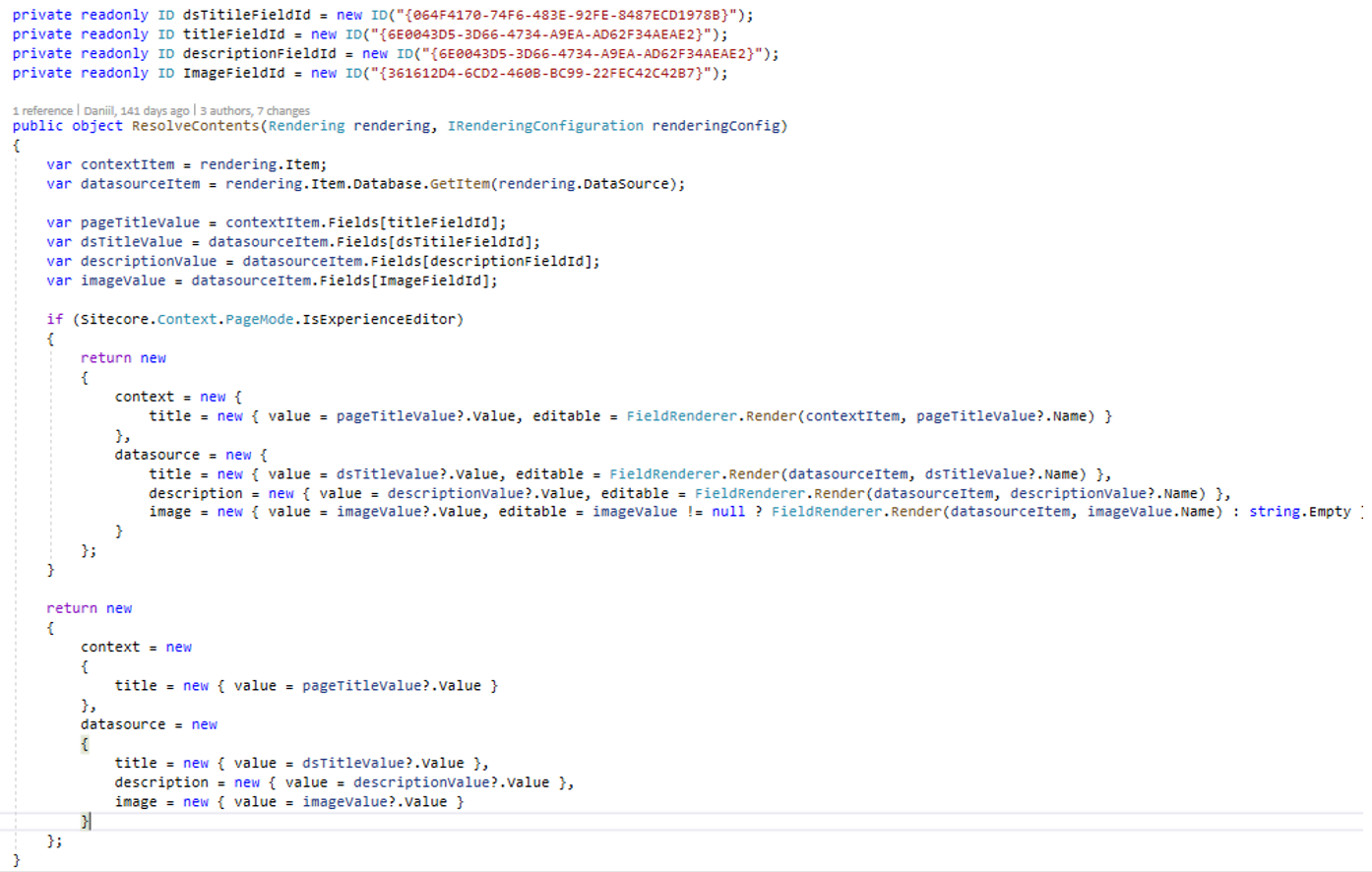Click the "Daniil, 141 days ago" CodeLens
The image size is (1372, 872).
[x=136, y=111]
